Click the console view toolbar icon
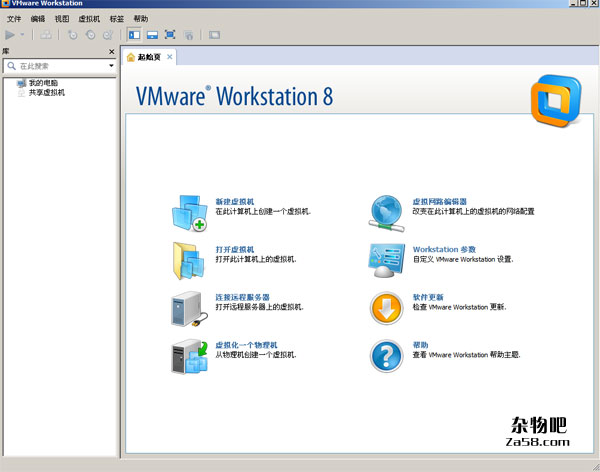 point(214,35)
